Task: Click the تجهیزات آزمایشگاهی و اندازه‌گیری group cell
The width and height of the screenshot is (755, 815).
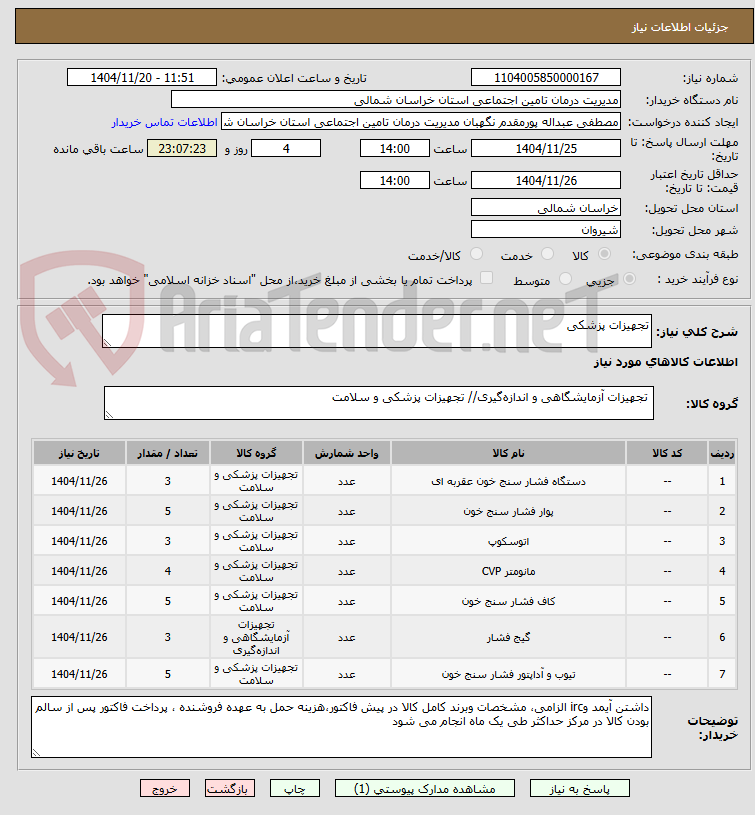Action: coord(256,637)
